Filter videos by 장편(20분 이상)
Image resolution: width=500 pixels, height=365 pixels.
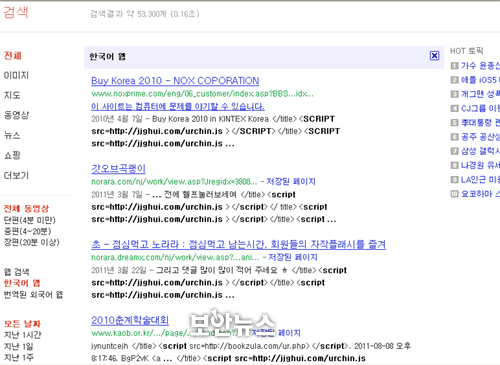click(x=32, y=242)
